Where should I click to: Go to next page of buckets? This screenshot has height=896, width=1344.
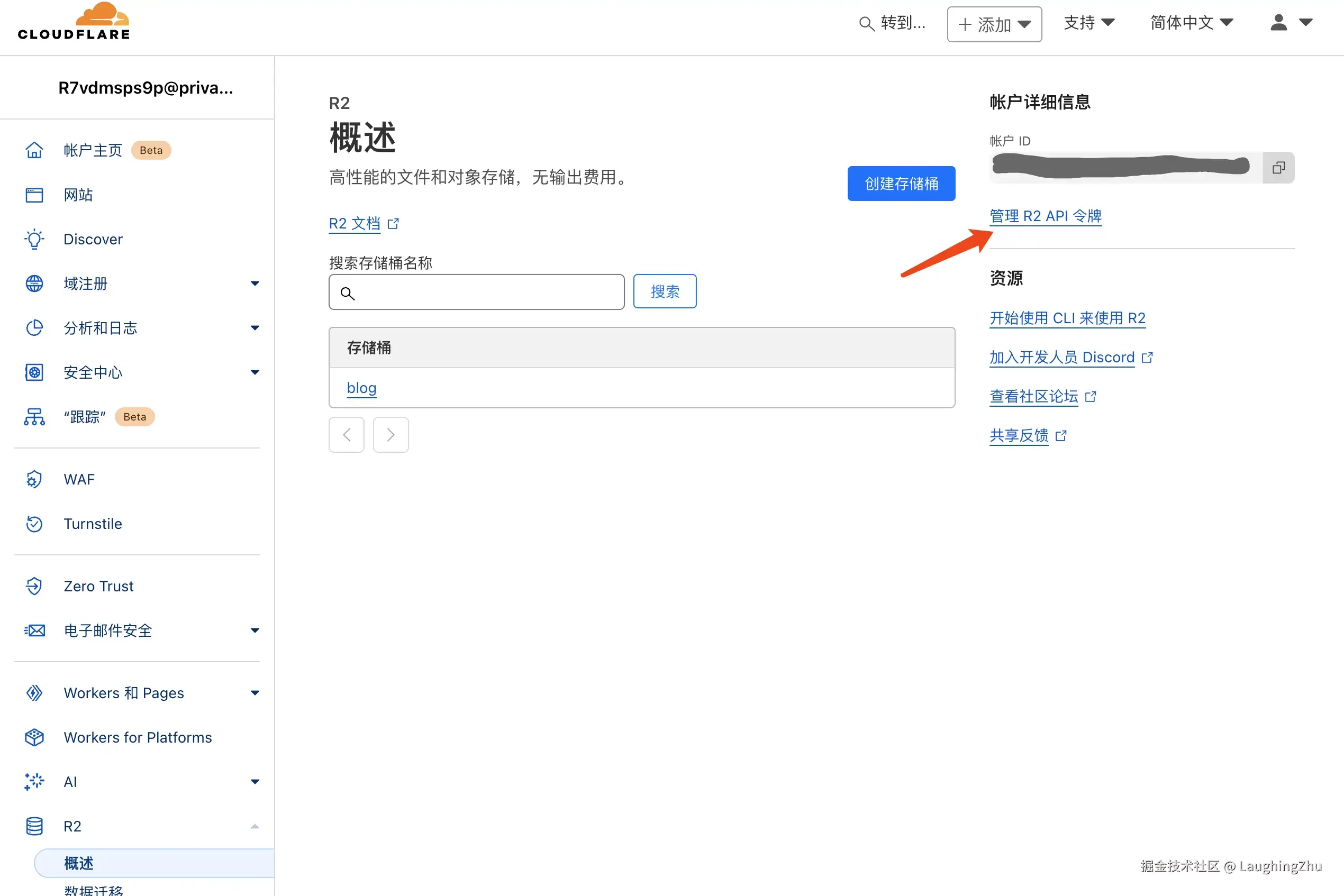[x=391, y=435]
